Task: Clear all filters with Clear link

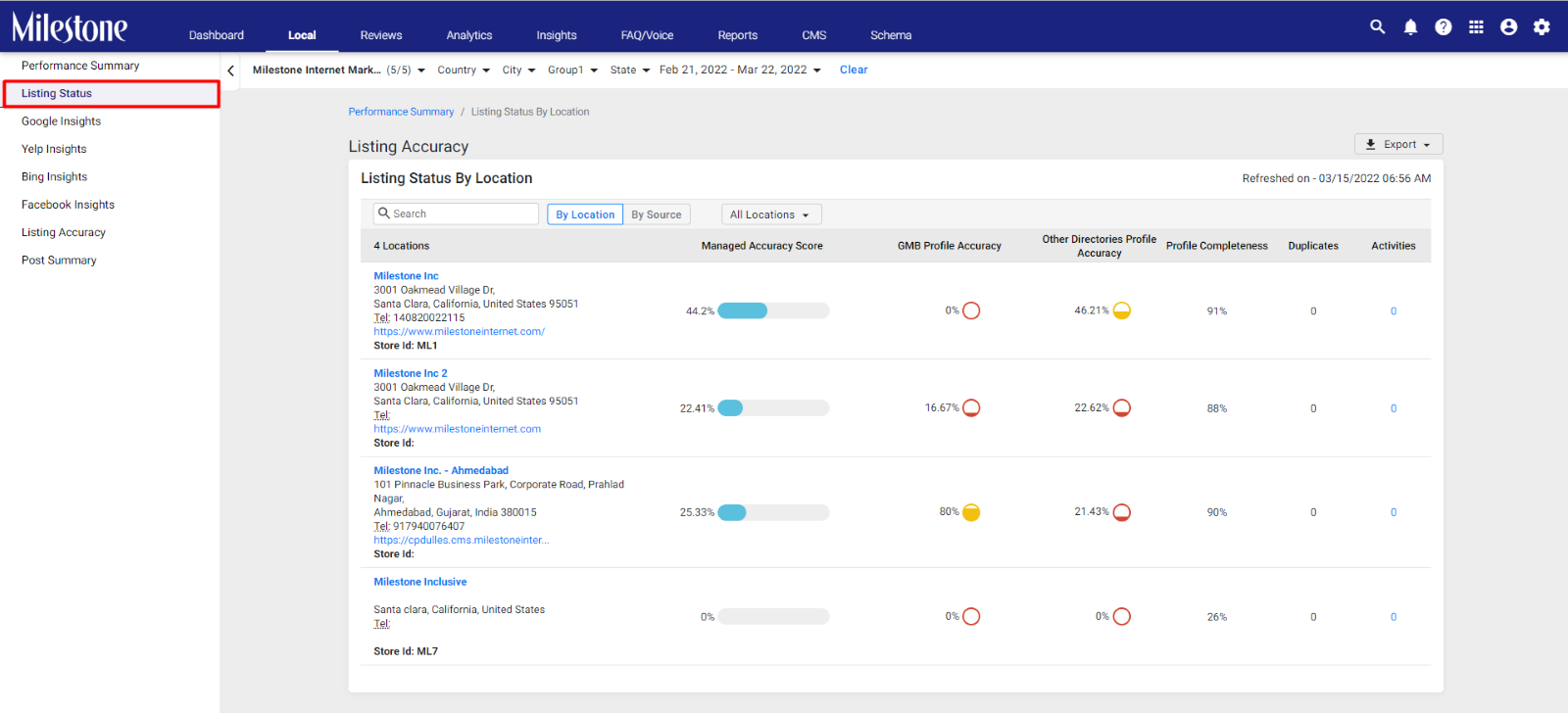Action: [x=854, y=71]
